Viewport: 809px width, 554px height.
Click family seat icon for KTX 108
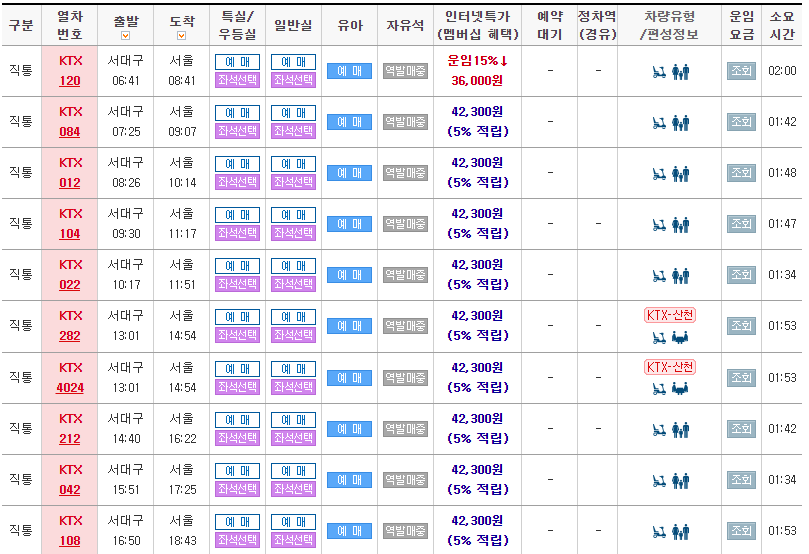pos(681,532)
